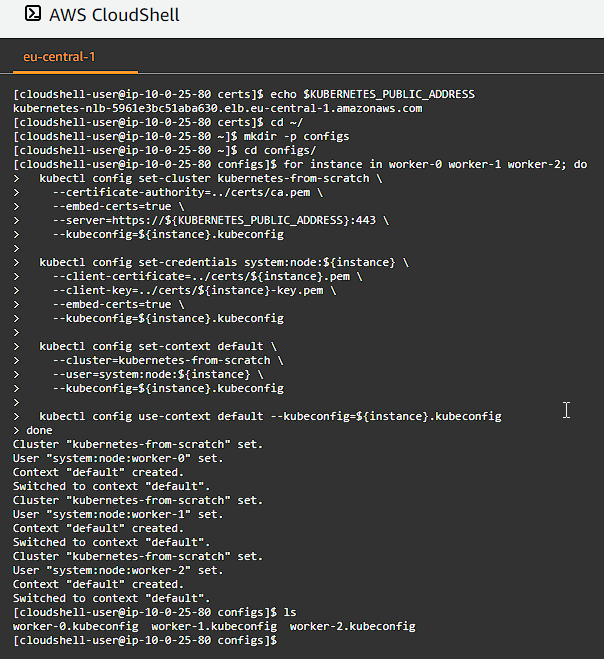Click the 'cd ~/' command line
Viewport: 604px width, 659px height.
click(158, 122)
